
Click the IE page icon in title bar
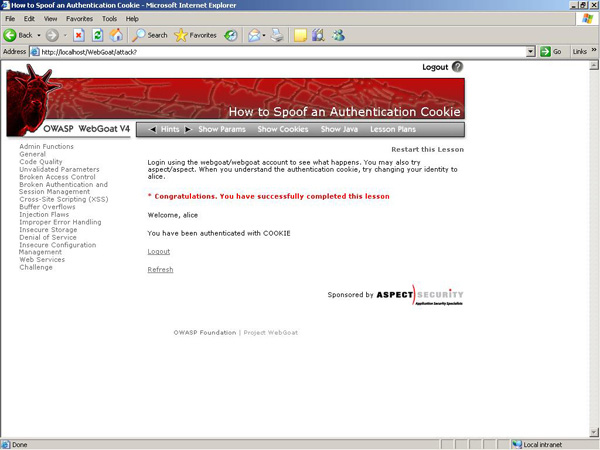[5, 5]
